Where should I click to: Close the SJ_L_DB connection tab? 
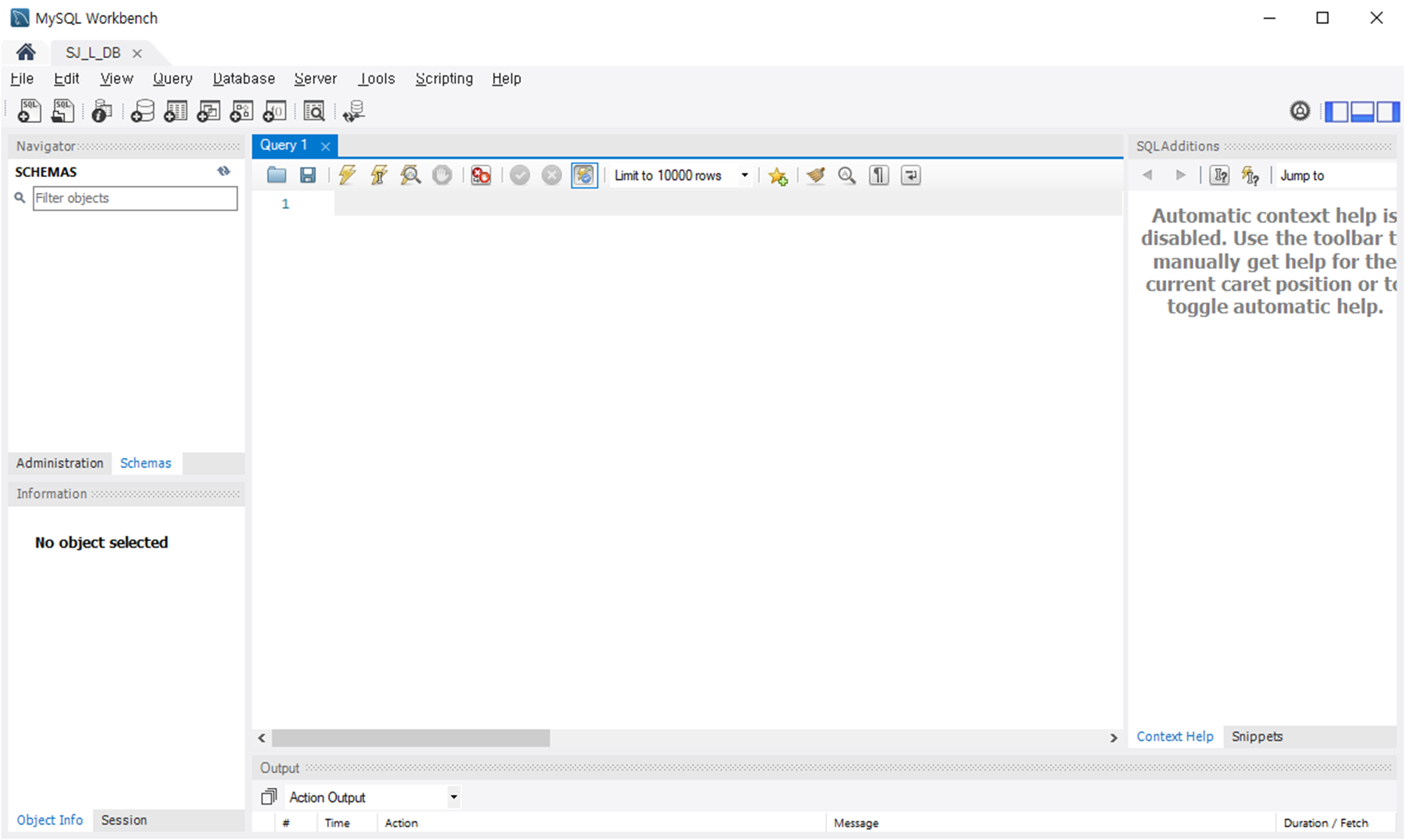click(x=137, y=53)
